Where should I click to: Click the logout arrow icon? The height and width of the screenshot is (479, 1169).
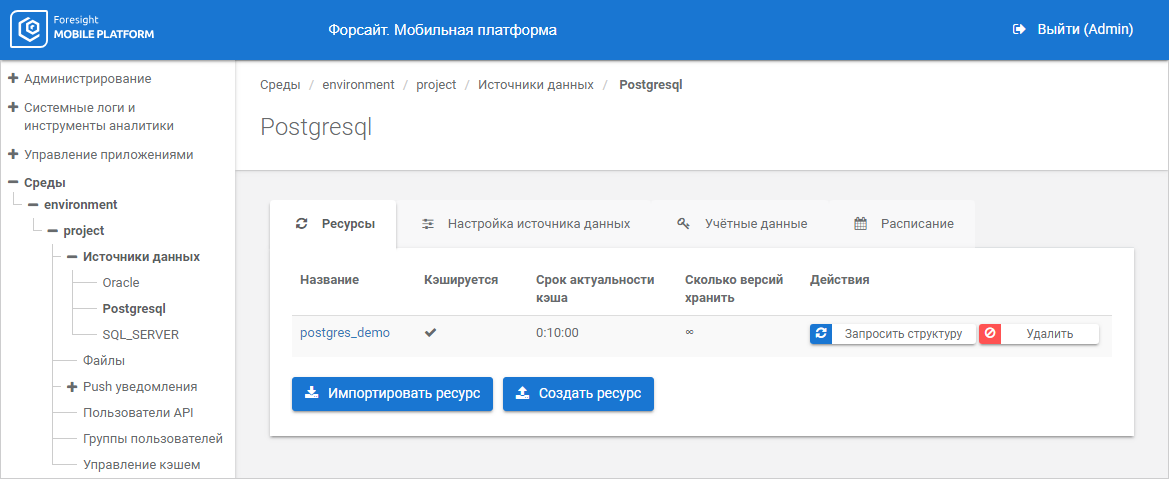[x=1019, y=30]
